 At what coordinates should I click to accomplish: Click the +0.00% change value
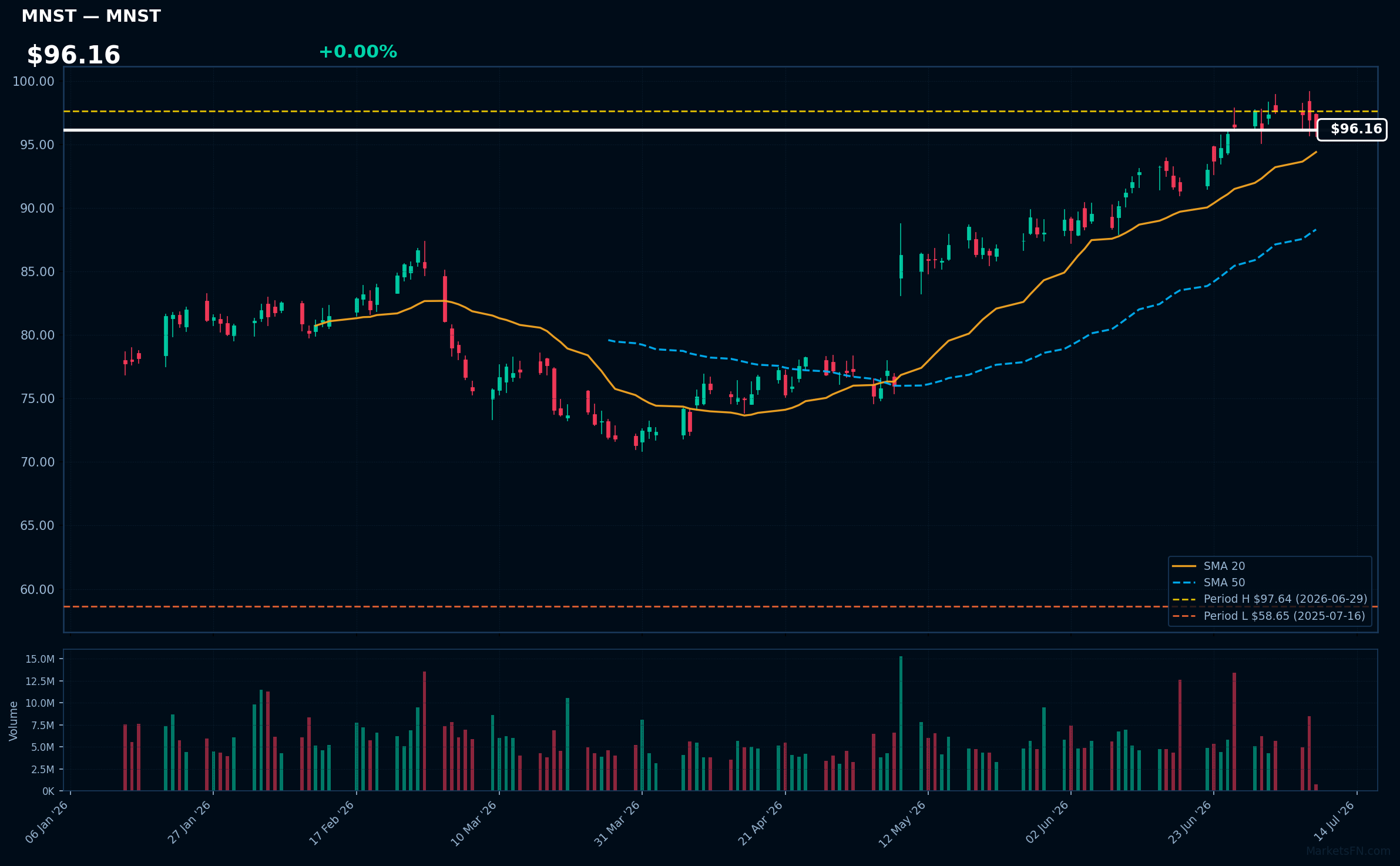click(x=358, y=52)
